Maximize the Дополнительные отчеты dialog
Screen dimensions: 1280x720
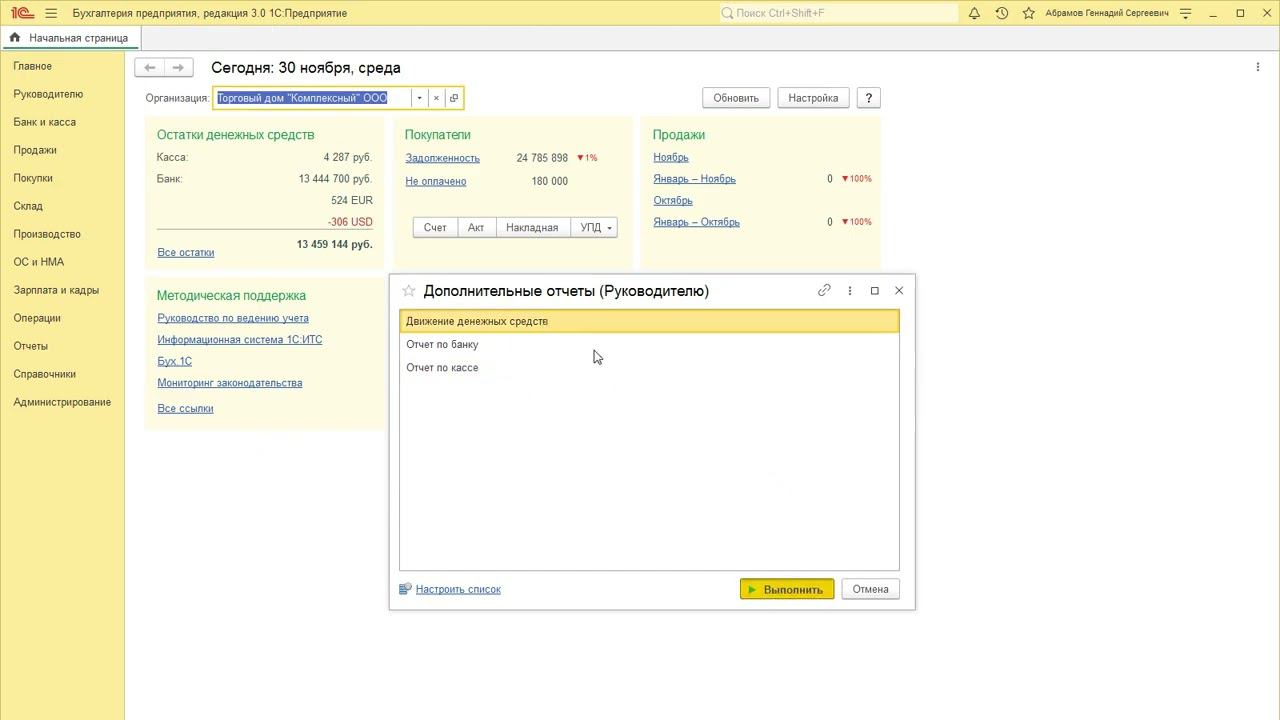point(875,290)
